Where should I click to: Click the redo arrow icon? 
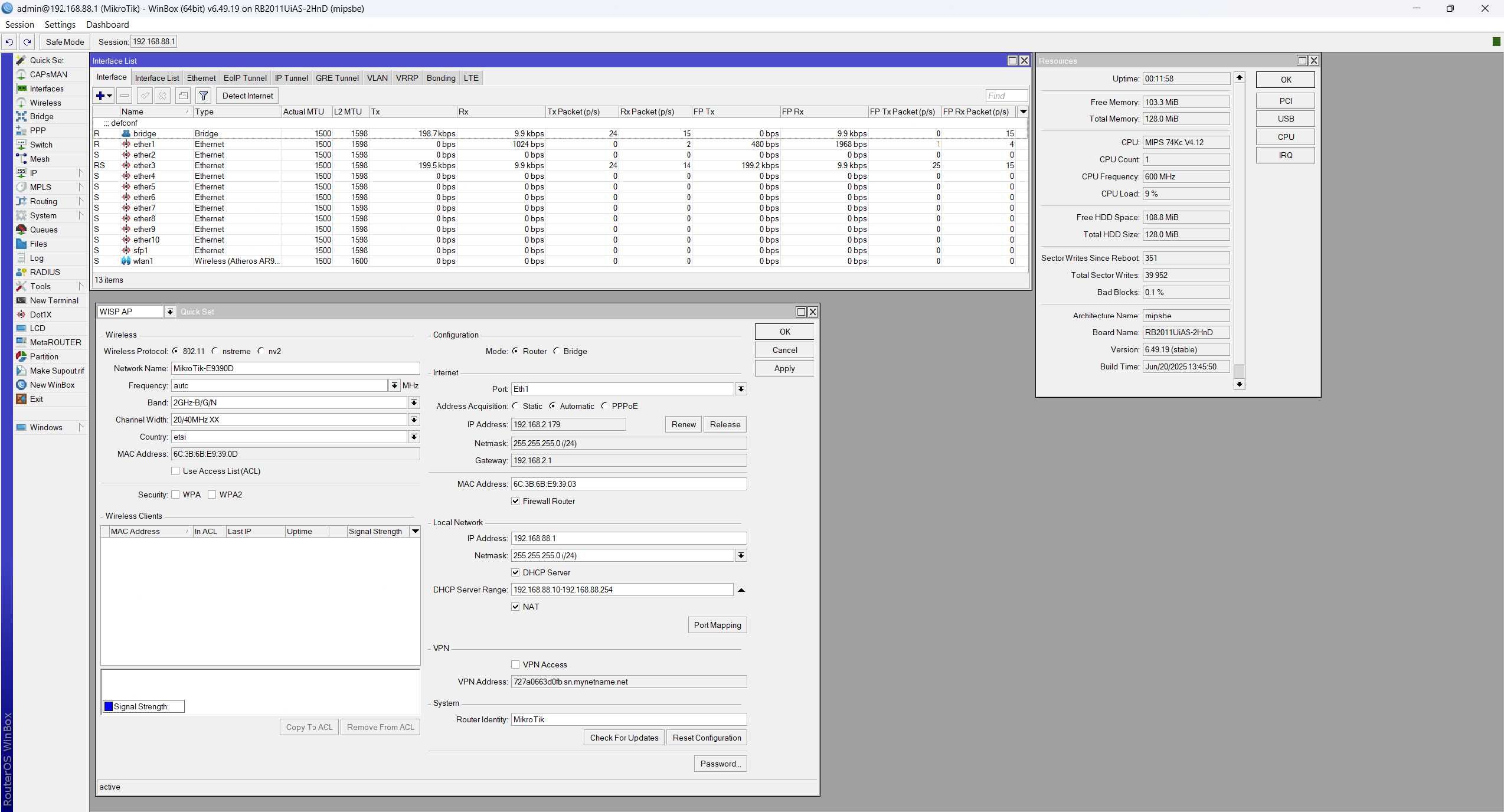tap(27, 42)
